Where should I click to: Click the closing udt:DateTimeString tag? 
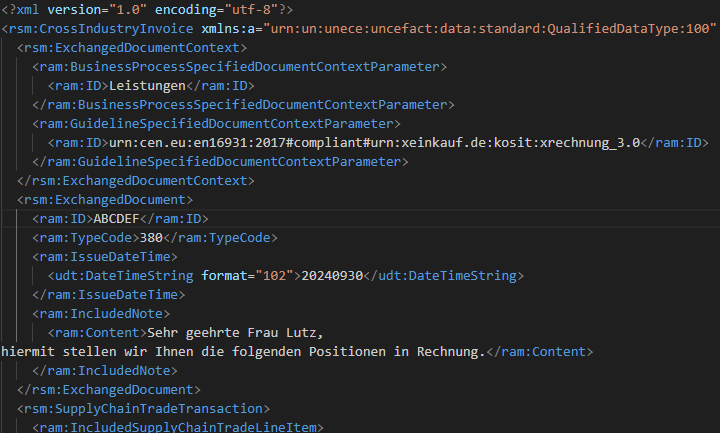444,276
